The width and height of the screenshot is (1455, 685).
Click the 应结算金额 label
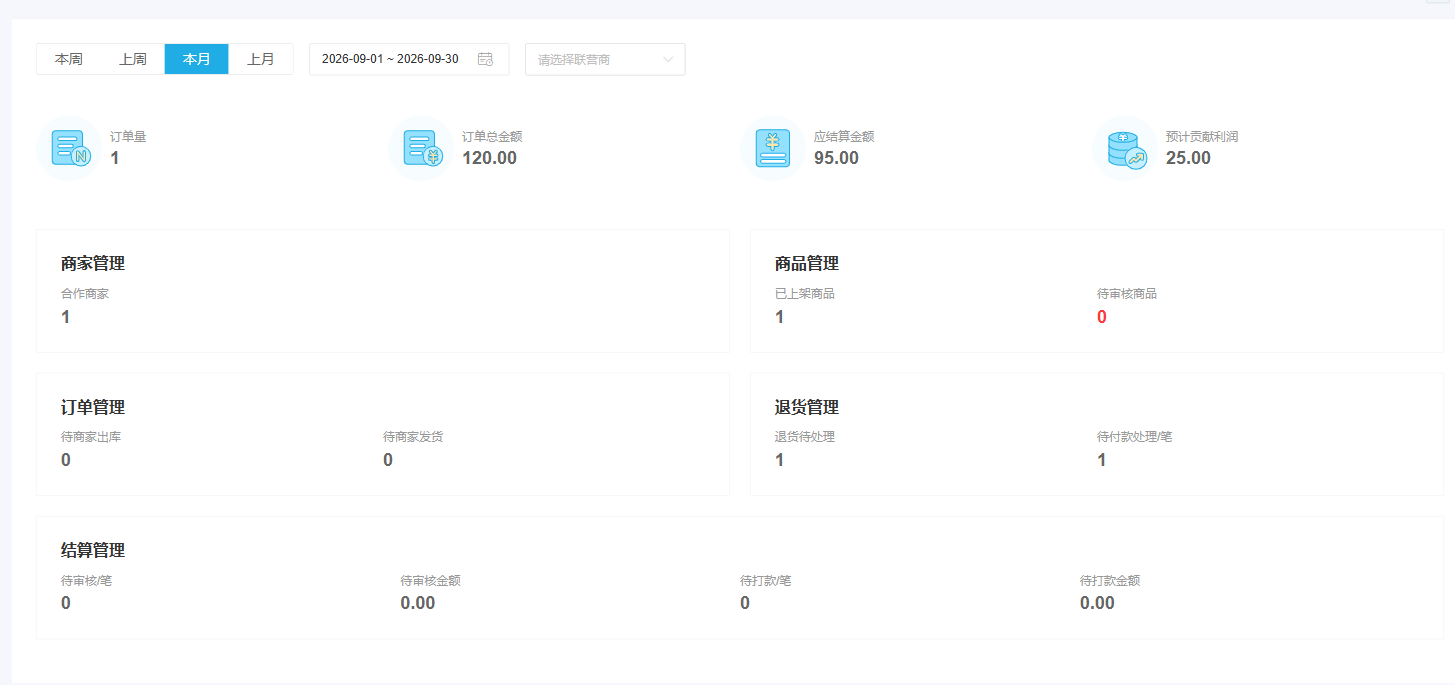click(x=844, y=136)
